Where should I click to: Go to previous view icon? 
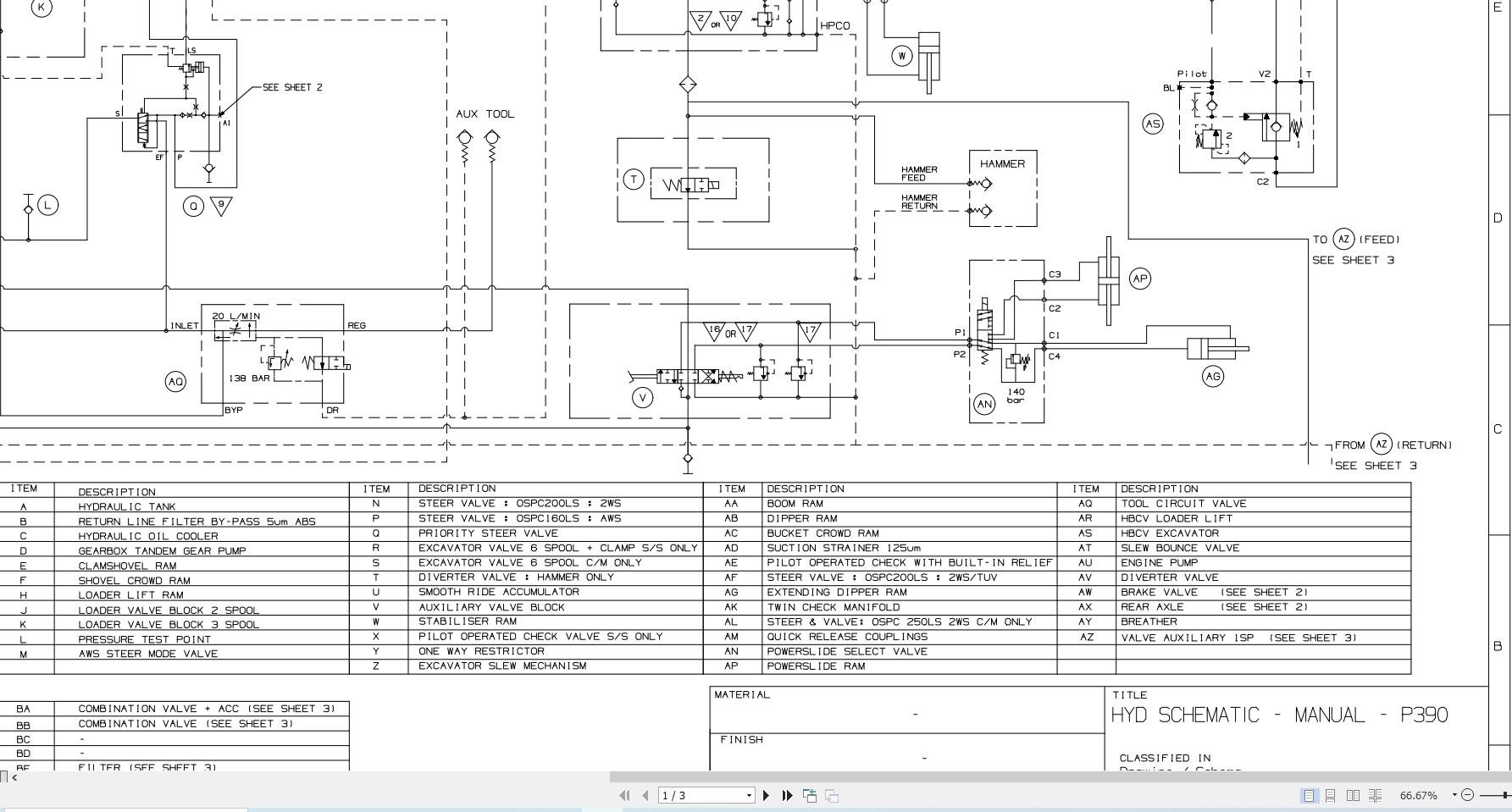pyautogui.click(x=810, y=795)
